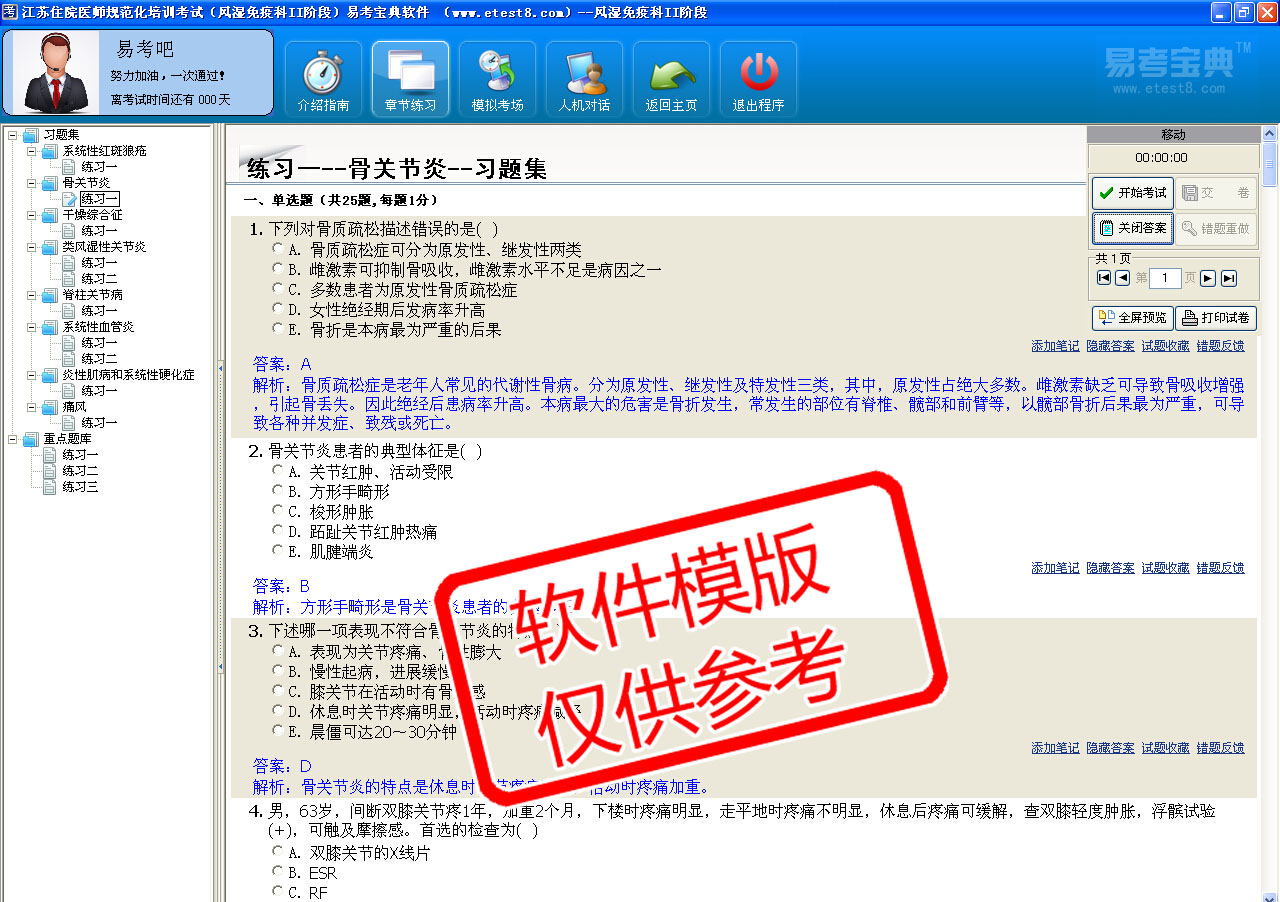Click the vertical scrollbar down arrow

pos(1270,895)
